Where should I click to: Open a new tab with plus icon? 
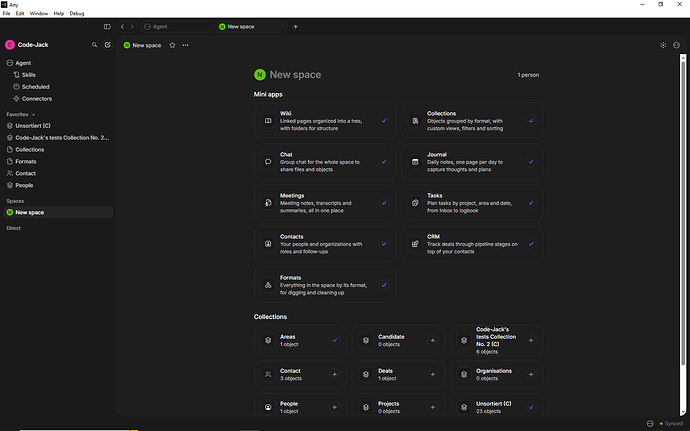click(x=296, y=27)
